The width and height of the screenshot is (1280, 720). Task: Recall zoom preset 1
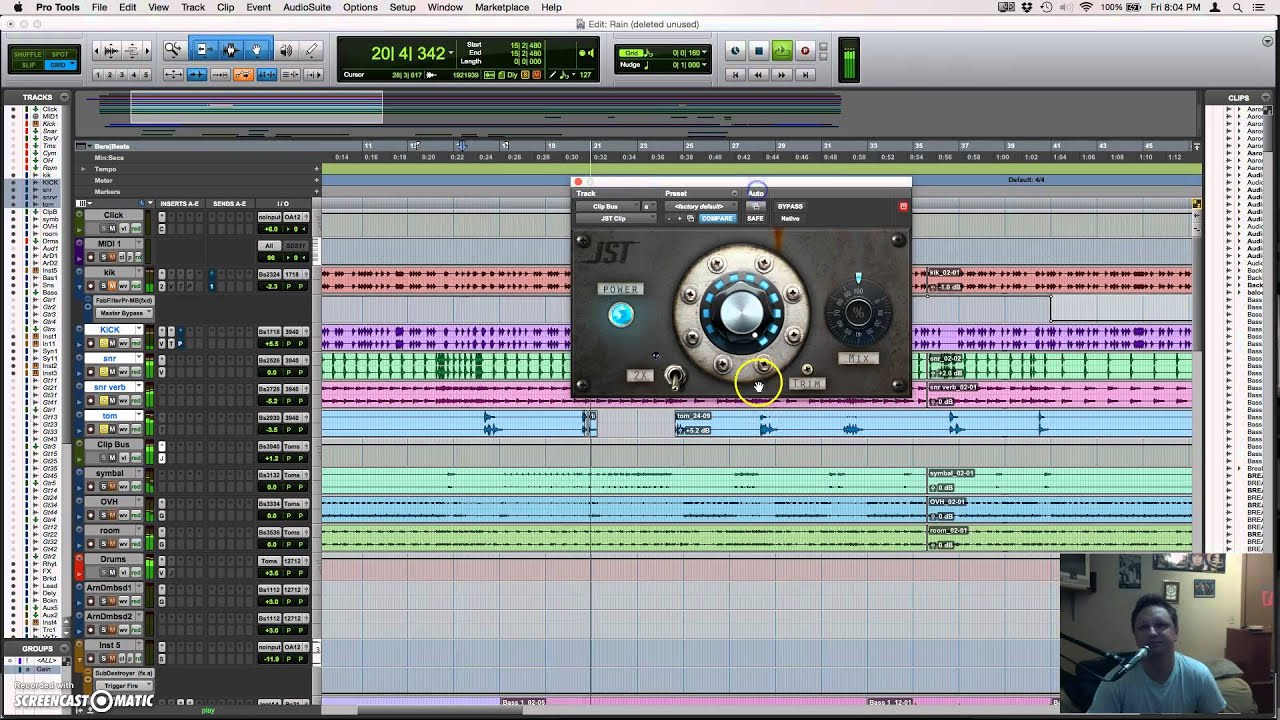pyautogui.click(x=99, y=75)
